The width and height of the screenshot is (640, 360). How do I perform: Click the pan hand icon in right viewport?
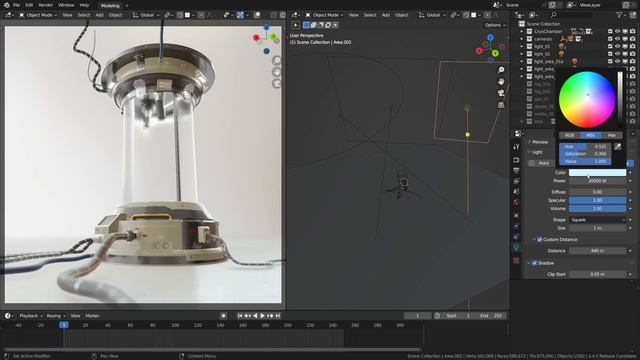point(501,82)
